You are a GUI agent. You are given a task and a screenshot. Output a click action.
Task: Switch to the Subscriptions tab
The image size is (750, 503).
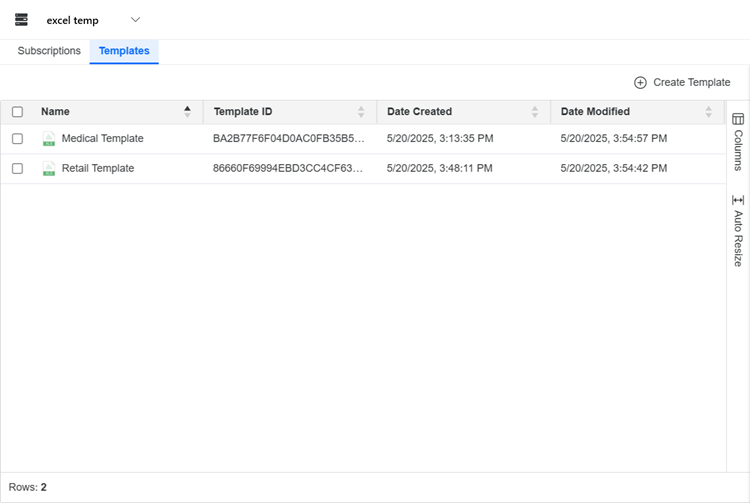49,51
